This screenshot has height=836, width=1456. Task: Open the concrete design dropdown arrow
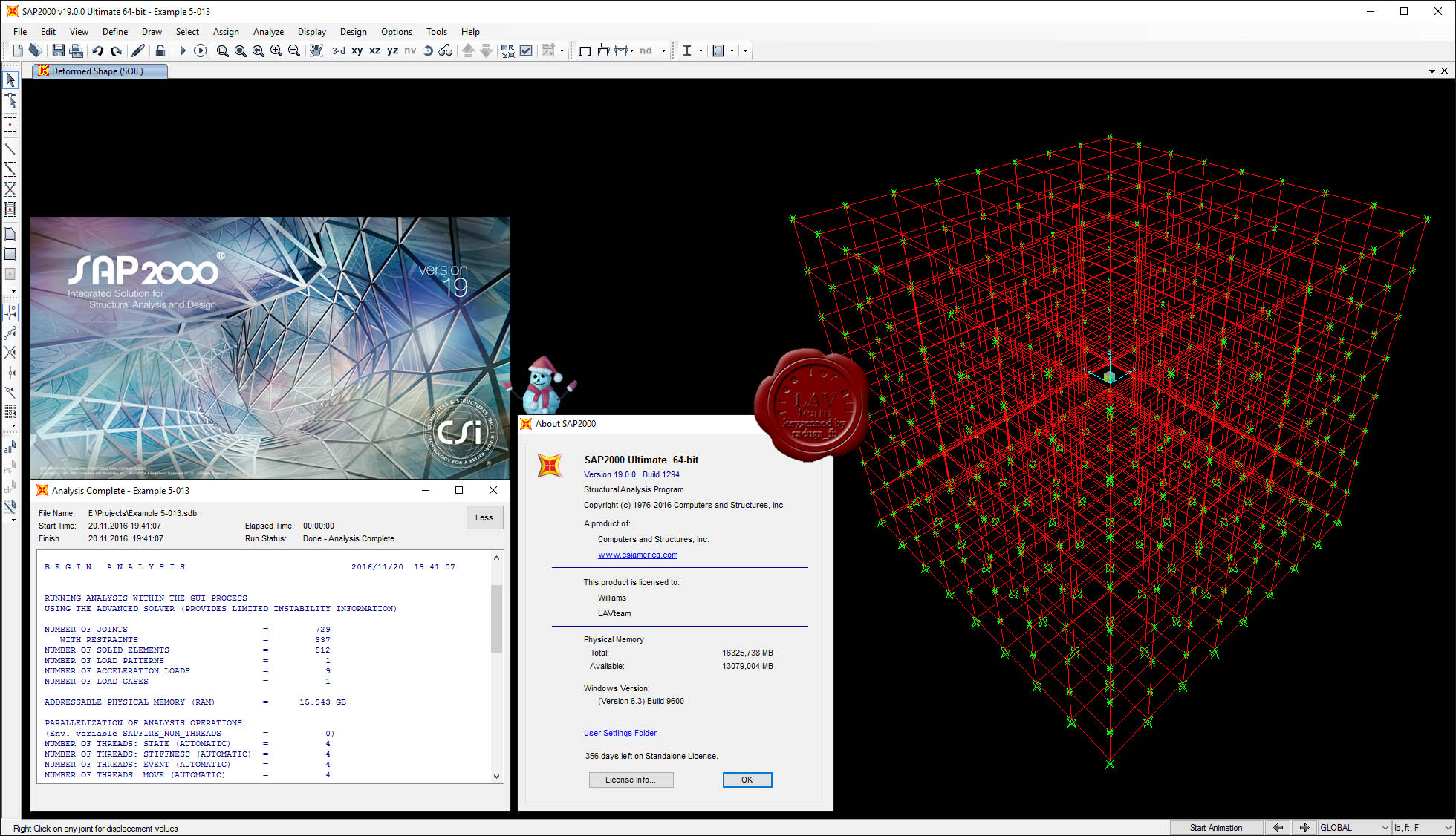(x=732, y=50)
